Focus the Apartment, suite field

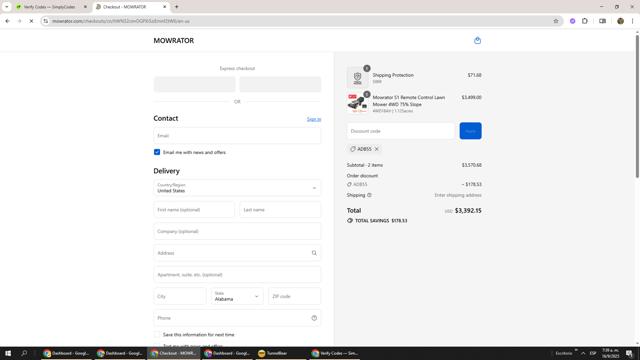point(237,274)
